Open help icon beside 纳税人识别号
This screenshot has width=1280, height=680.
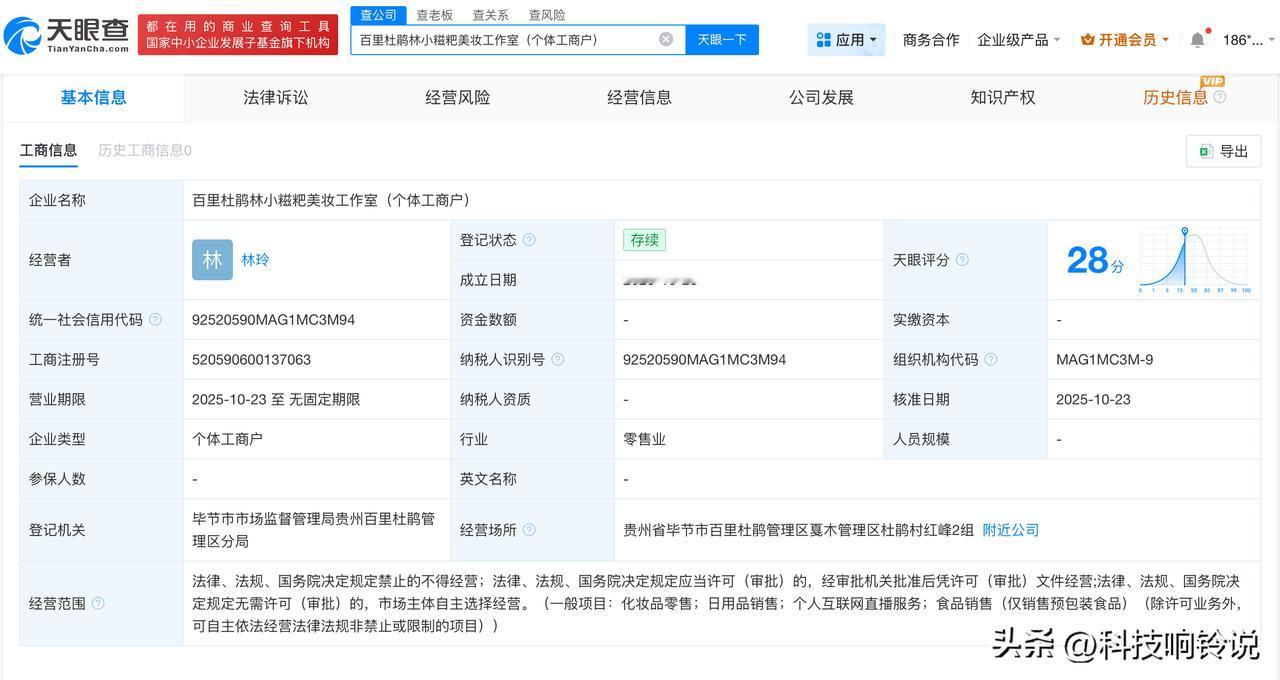[557, 360]
